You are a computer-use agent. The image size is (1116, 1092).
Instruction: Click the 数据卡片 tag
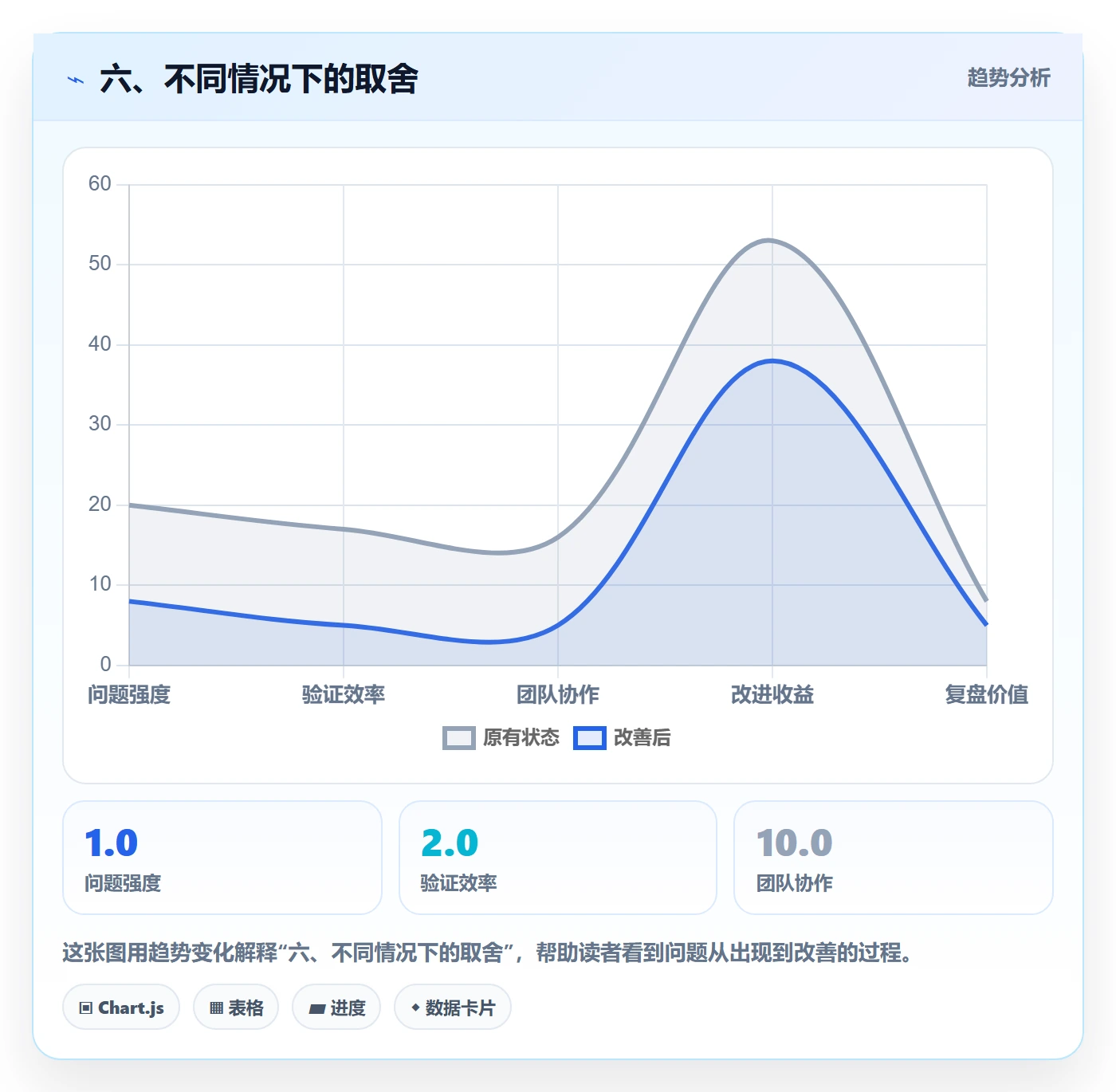pos(453,1008)
